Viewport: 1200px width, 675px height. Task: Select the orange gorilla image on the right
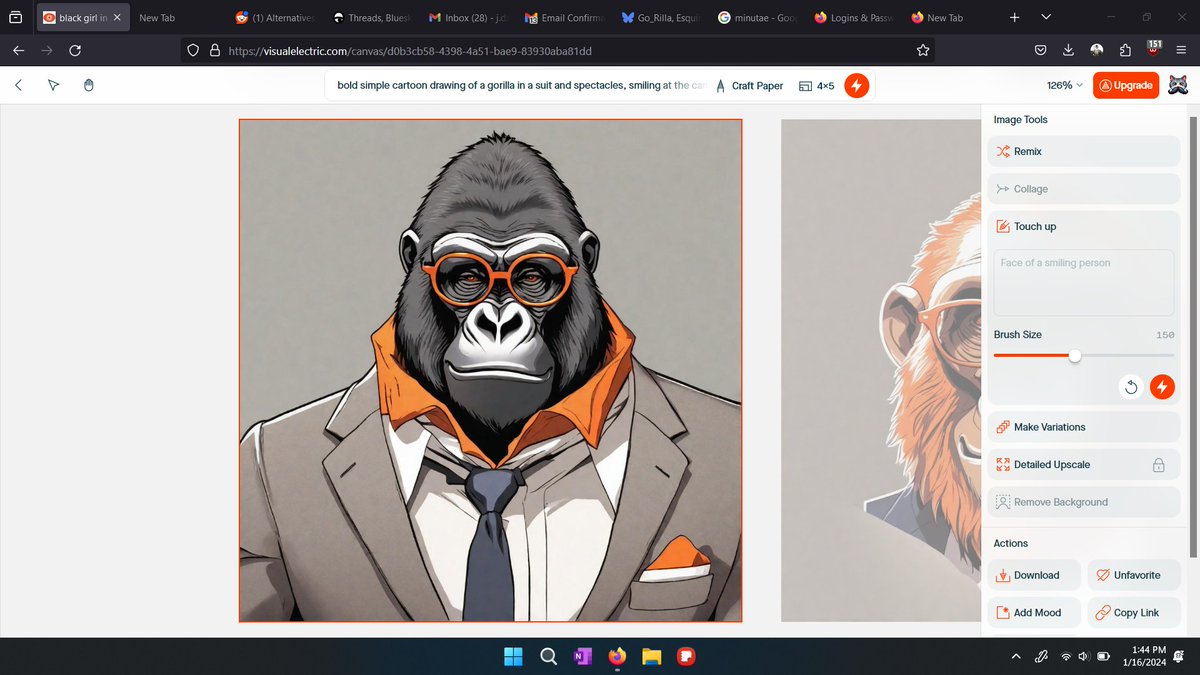[880, 371]
